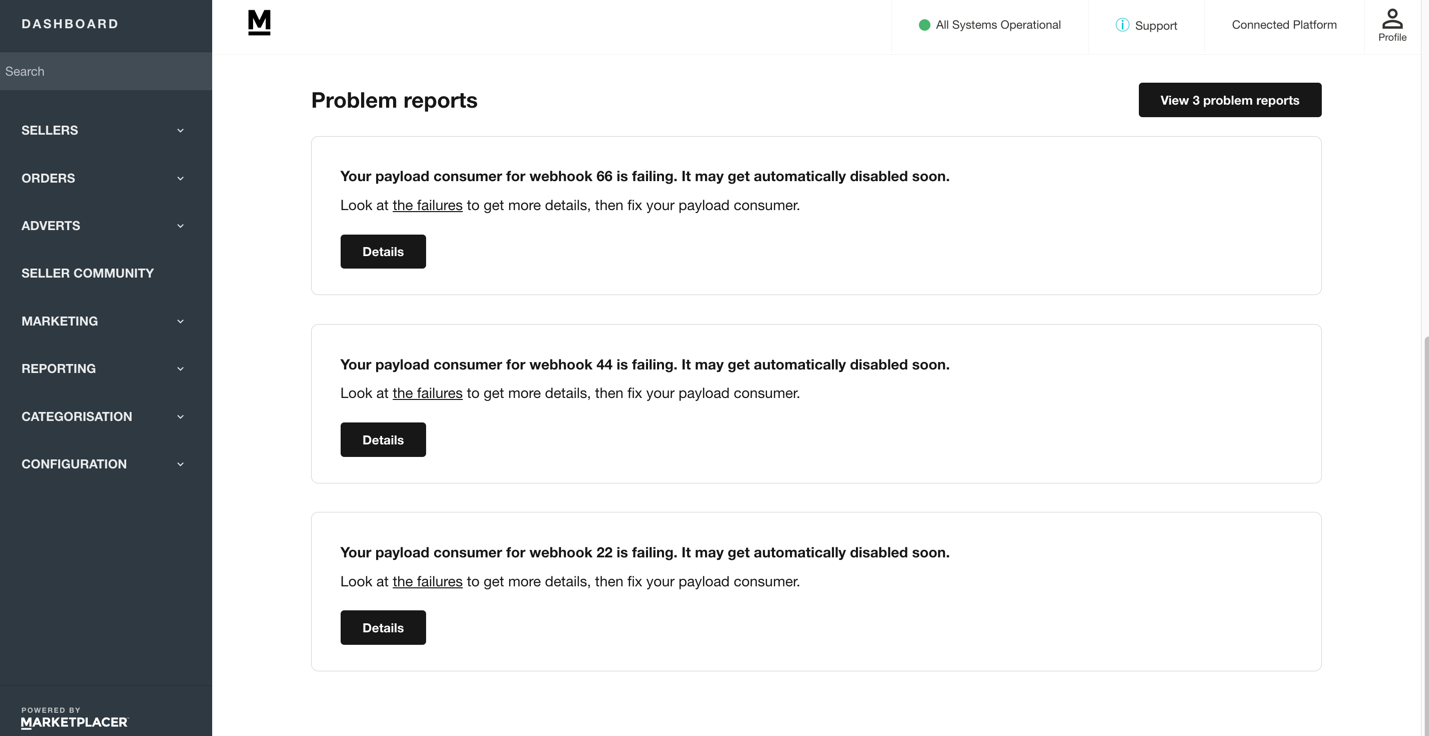1429x736 pixels.
Task: Open the Connected Platform header item
Action: 1284,25
